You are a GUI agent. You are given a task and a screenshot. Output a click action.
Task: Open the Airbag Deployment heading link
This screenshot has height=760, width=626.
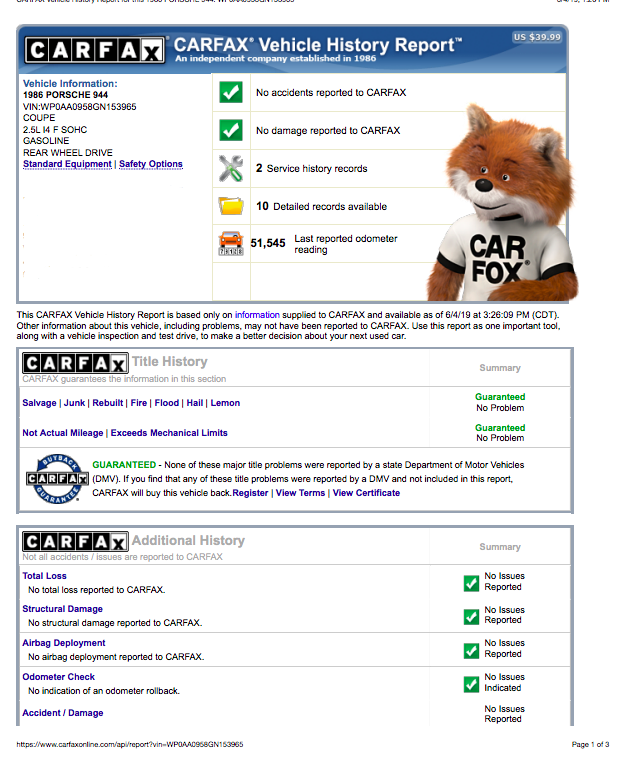[x=64, y=643]
